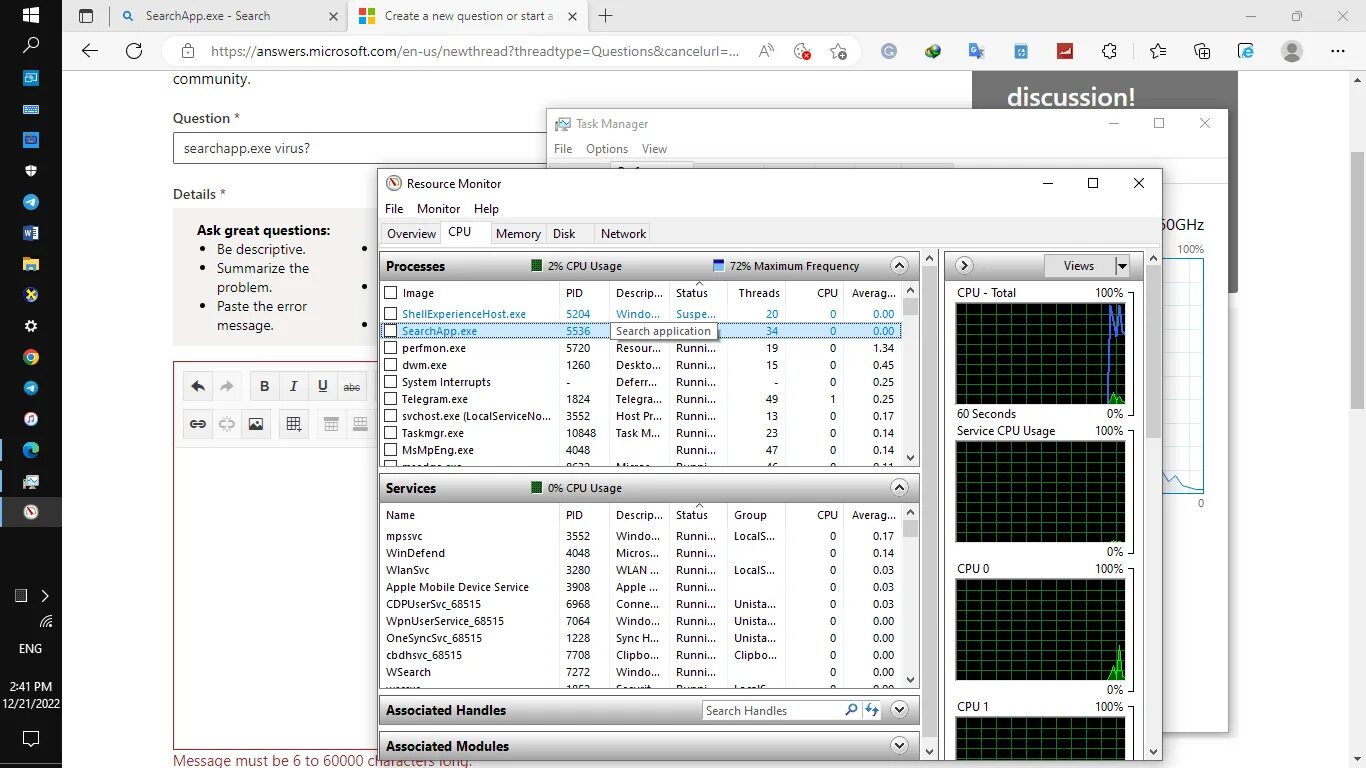Image resolution: width=1366 pixels, height=768 pixels.
Task: Undo the last edit with the back arrow
Action: click(x=197, y=386)
